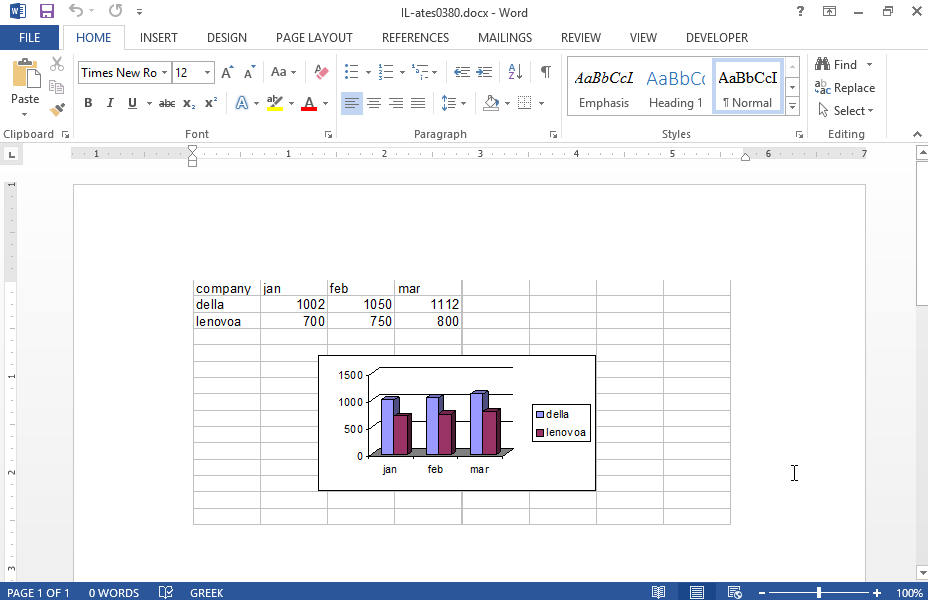The image size is (928, 600).
Task: Decrease paragraph indent
Action: pos(462,72)
